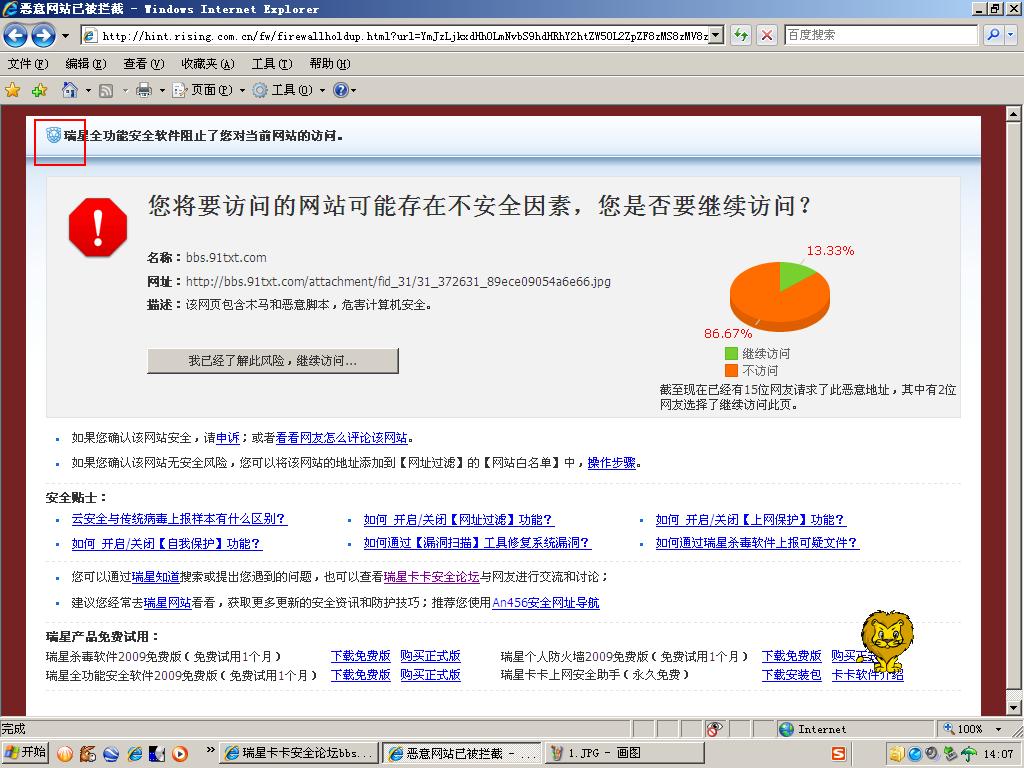Open 看看网友怎么评论该网站 link
This screenshot has width=1024, height=768.
pos(342,438)
